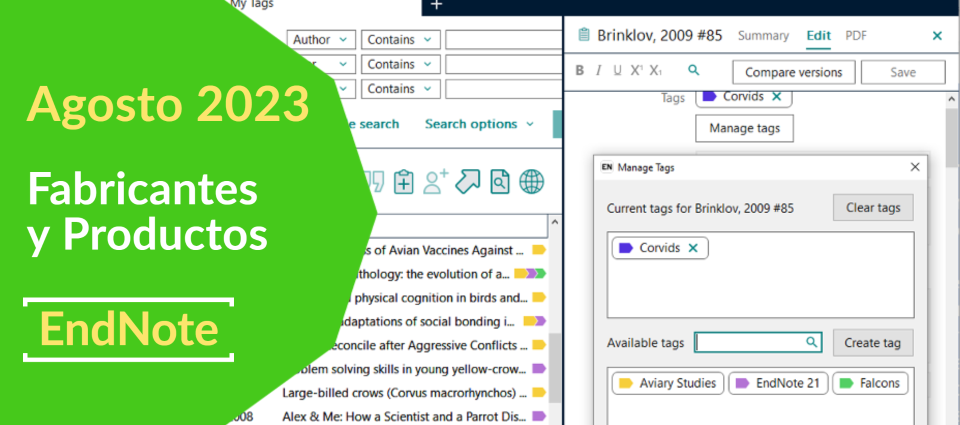Switch to the Edit tab
Image resolution: width=960 pixels, height=425 pixels.
tap(818, 36)
